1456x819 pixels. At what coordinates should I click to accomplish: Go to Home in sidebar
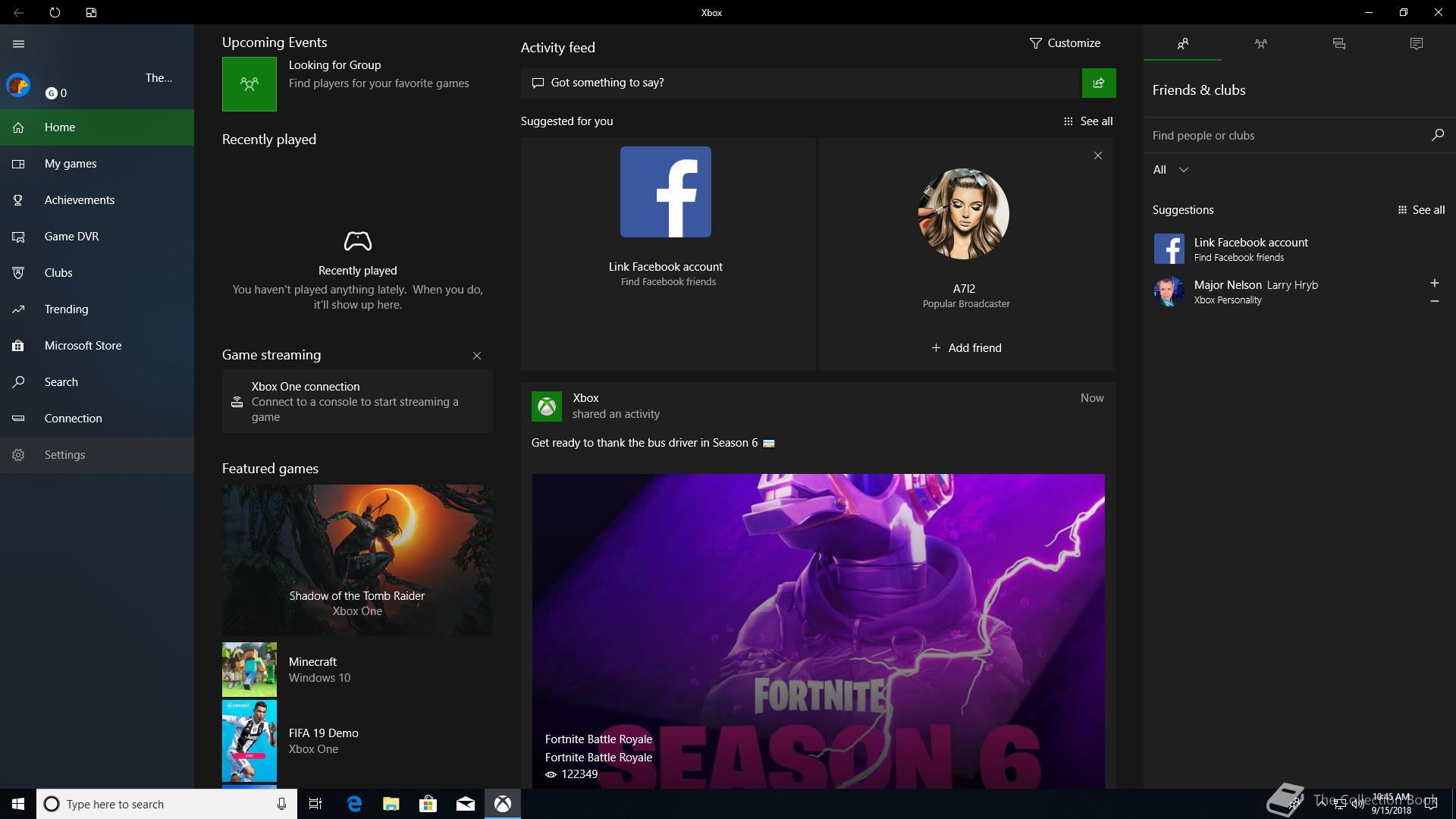[97, 127]
